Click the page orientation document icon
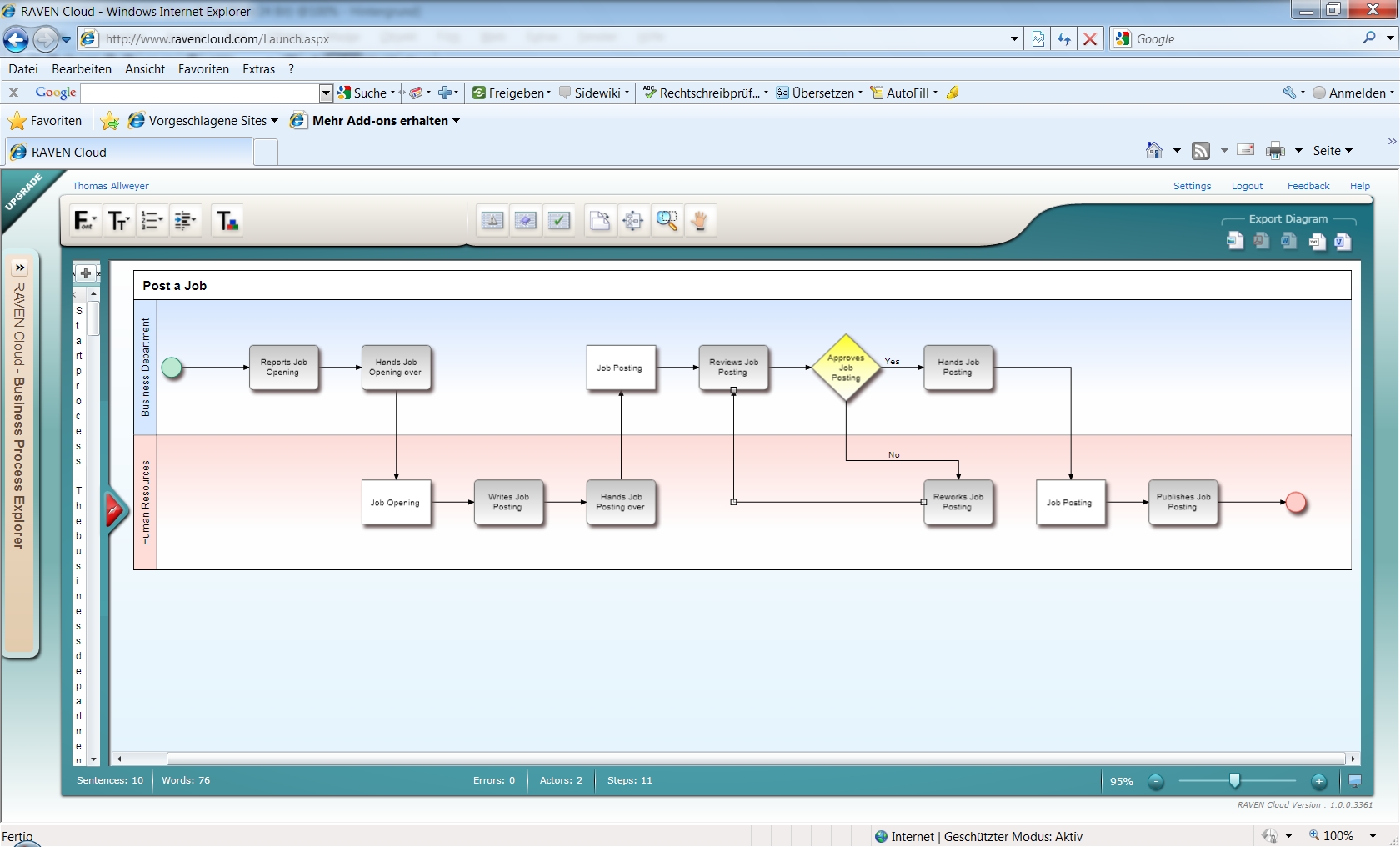Image resolution: width=1400 pixels, height=847 pixels. click(600, 221)
